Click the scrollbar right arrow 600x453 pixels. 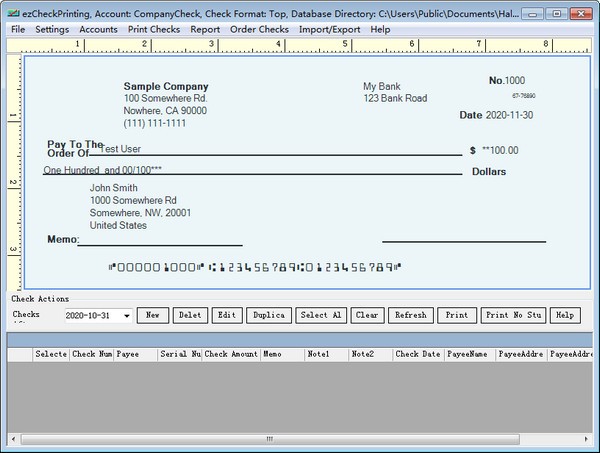pyautogui.click(x=586, y=439)
